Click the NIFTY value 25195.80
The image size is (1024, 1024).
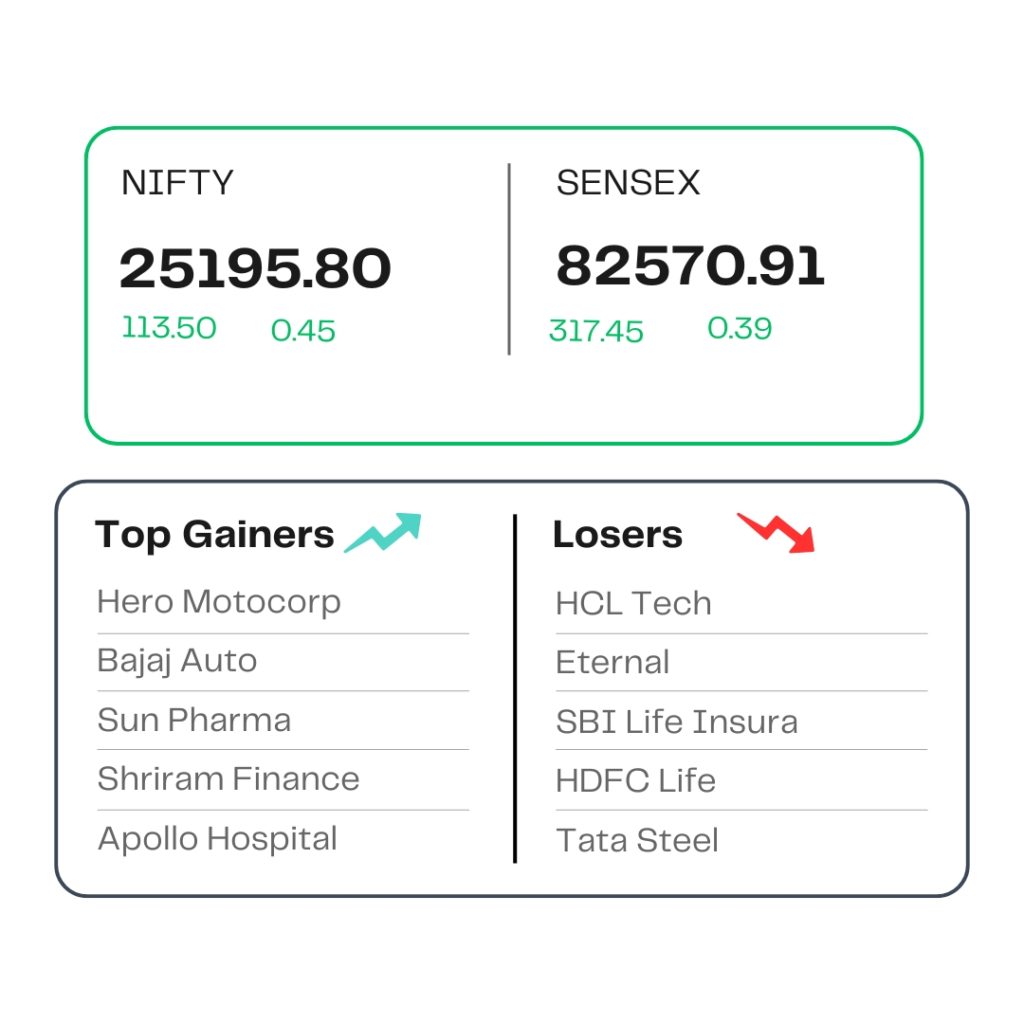[x=255, y=268]
